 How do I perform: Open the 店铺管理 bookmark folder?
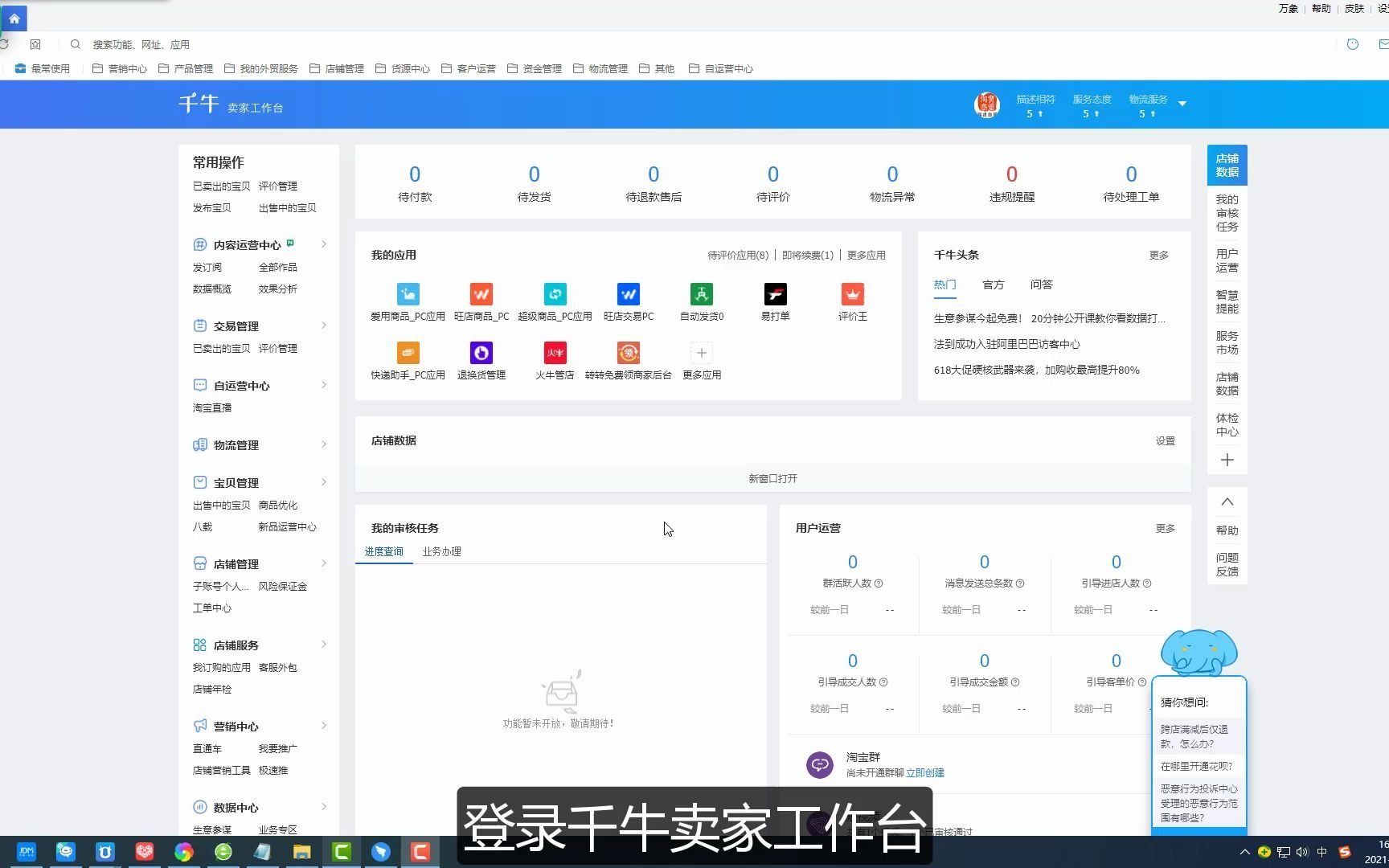(337, 68)
